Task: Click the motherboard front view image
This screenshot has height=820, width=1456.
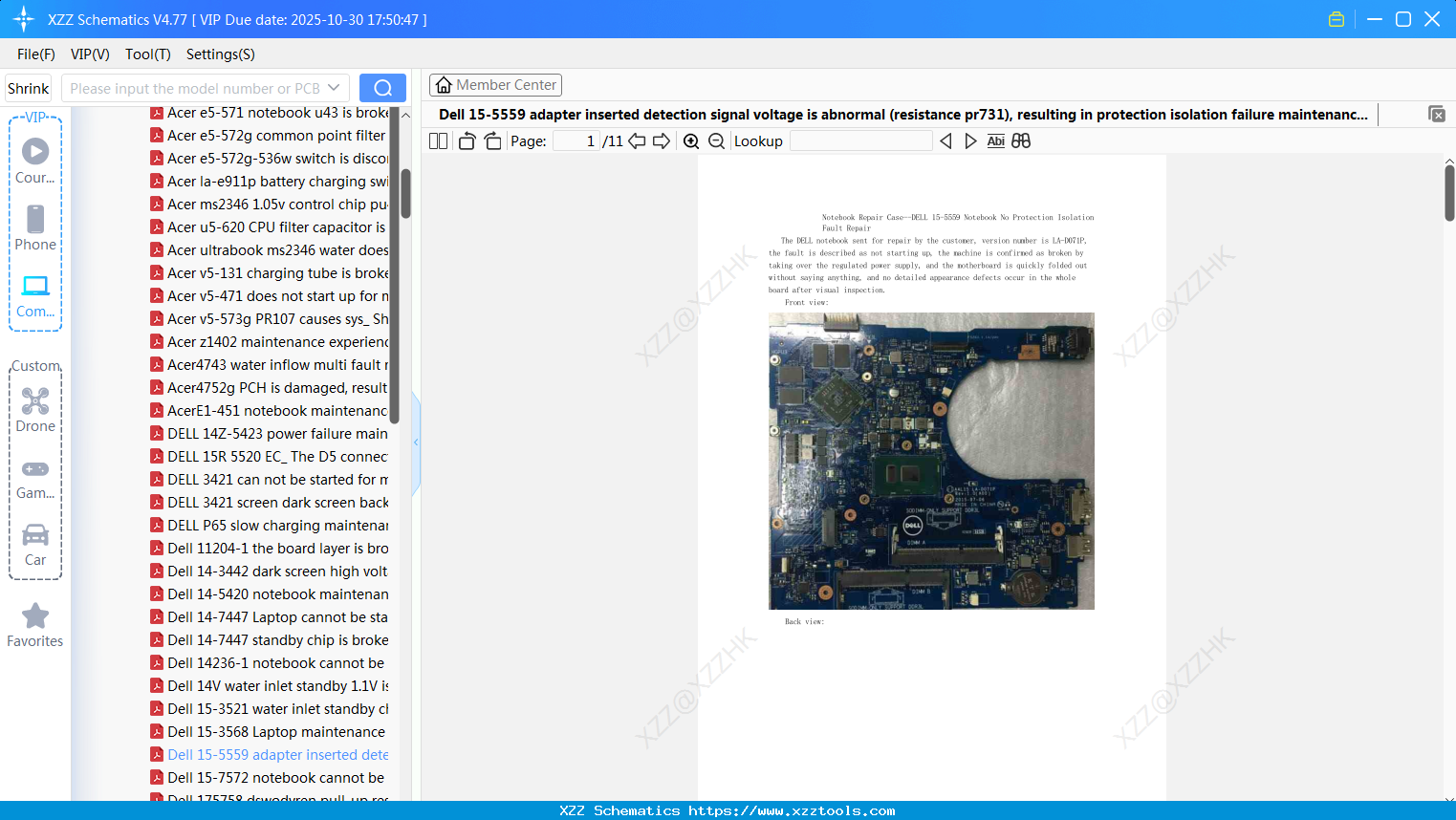Action: point(931,461)
